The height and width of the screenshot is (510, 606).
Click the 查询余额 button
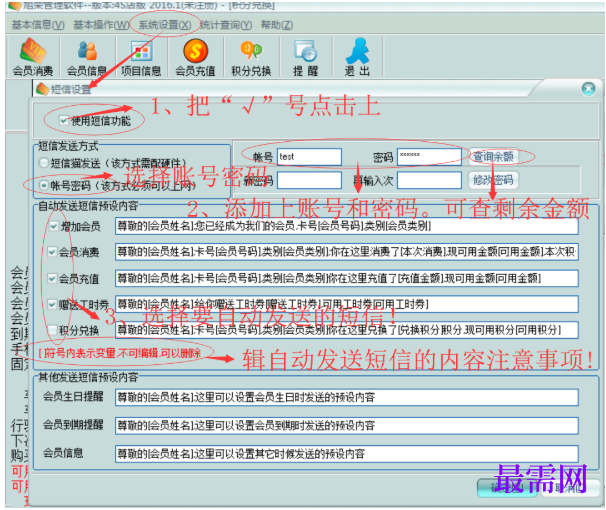[494, 156]
